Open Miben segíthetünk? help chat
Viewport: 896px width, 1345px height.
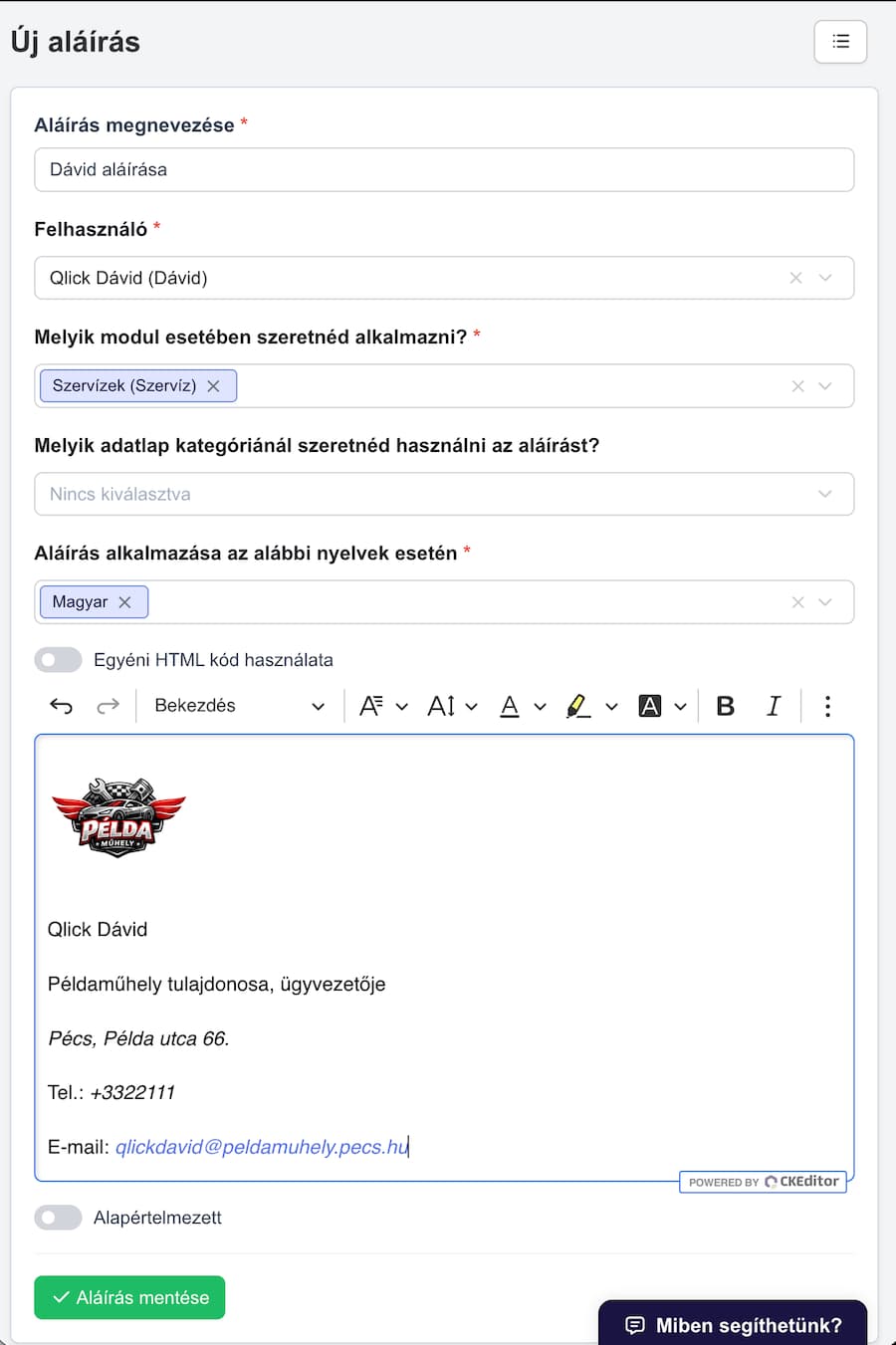pyautogui.click(x=733, y=1324)
